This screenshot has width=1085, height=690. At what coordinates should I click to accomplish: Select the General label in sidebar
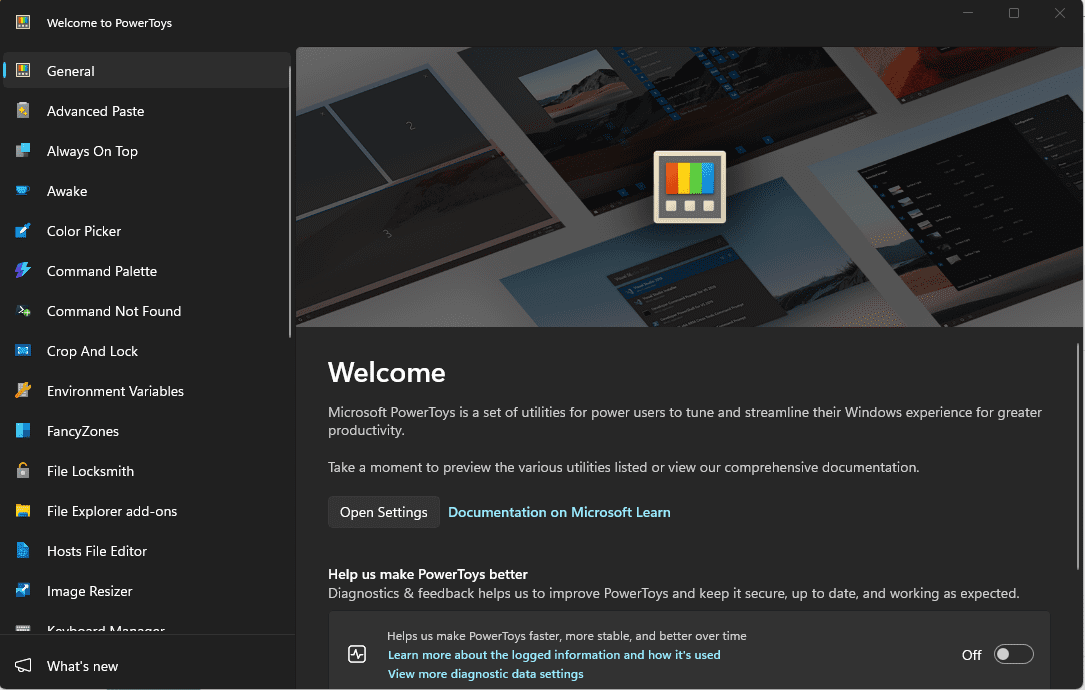71,71
